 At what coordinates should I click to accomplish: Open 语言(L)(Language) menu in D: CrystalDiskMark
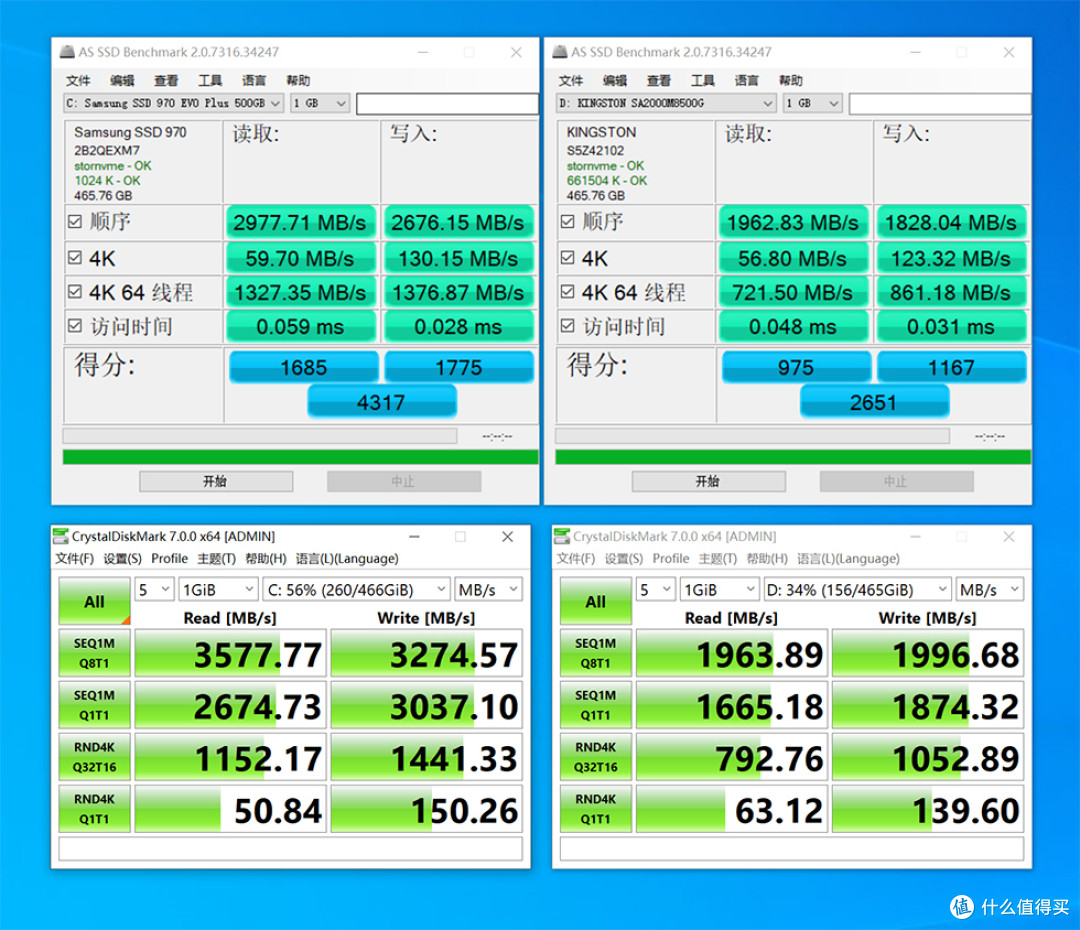click(x=849, y=559)
